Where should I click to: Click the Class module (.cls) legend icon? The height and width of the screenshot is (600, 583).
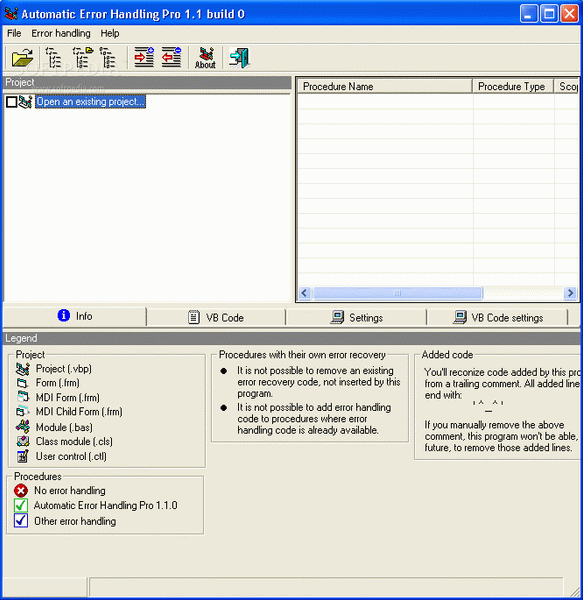(x=23, y=441)
